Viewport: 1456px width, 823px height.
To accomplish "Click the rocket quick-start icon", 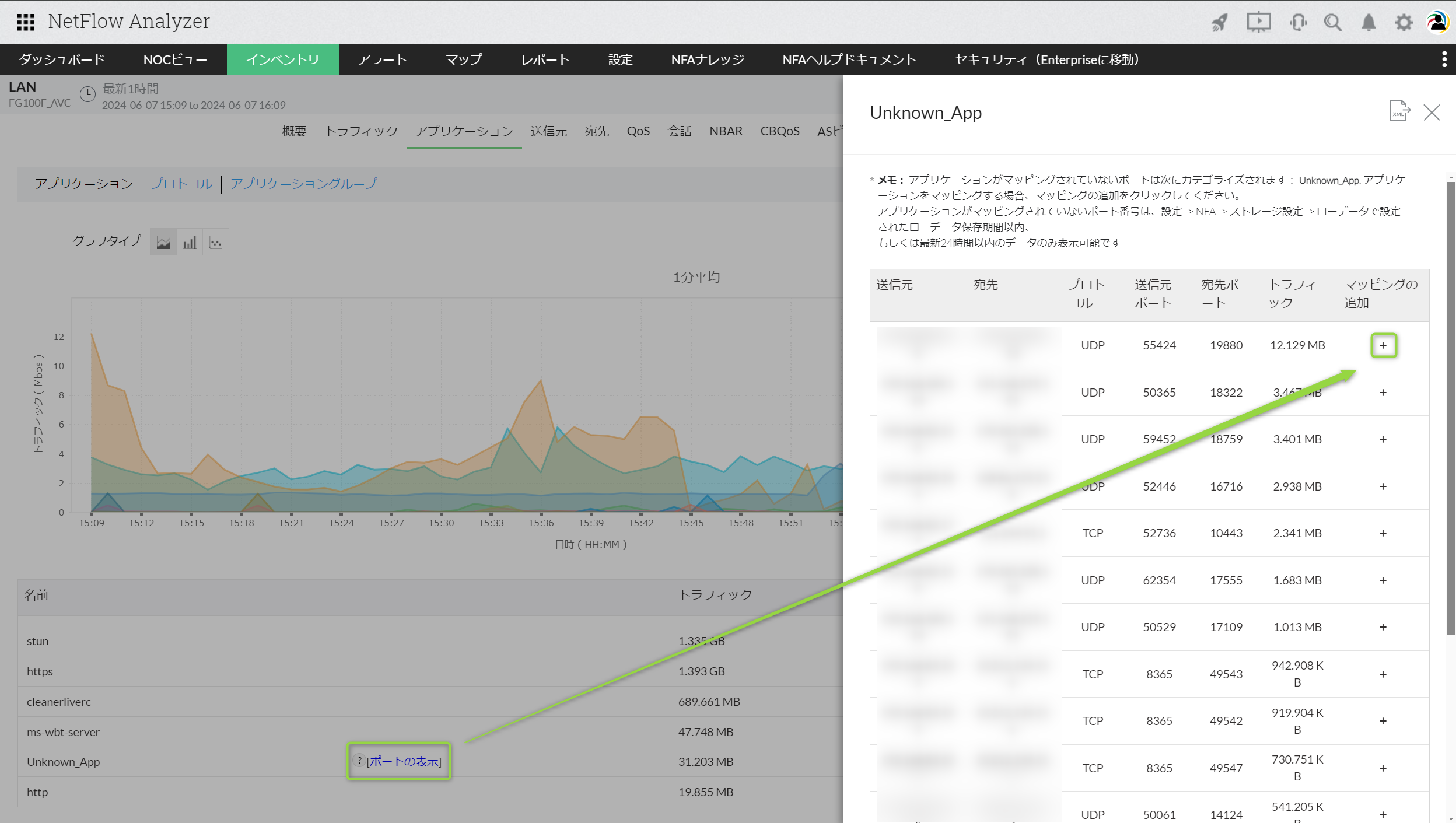I will (x=1219, y=23).
